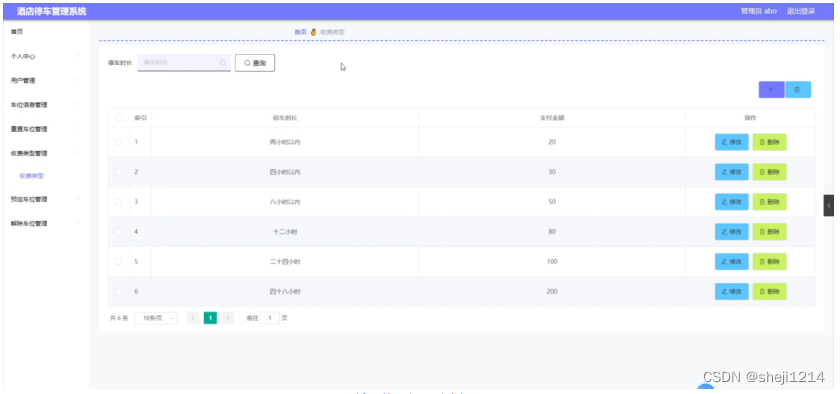Select the checkbox for row 5 二十四小时
The height and width of the screenshot is (394, 840).
click(x=119, y=262)
